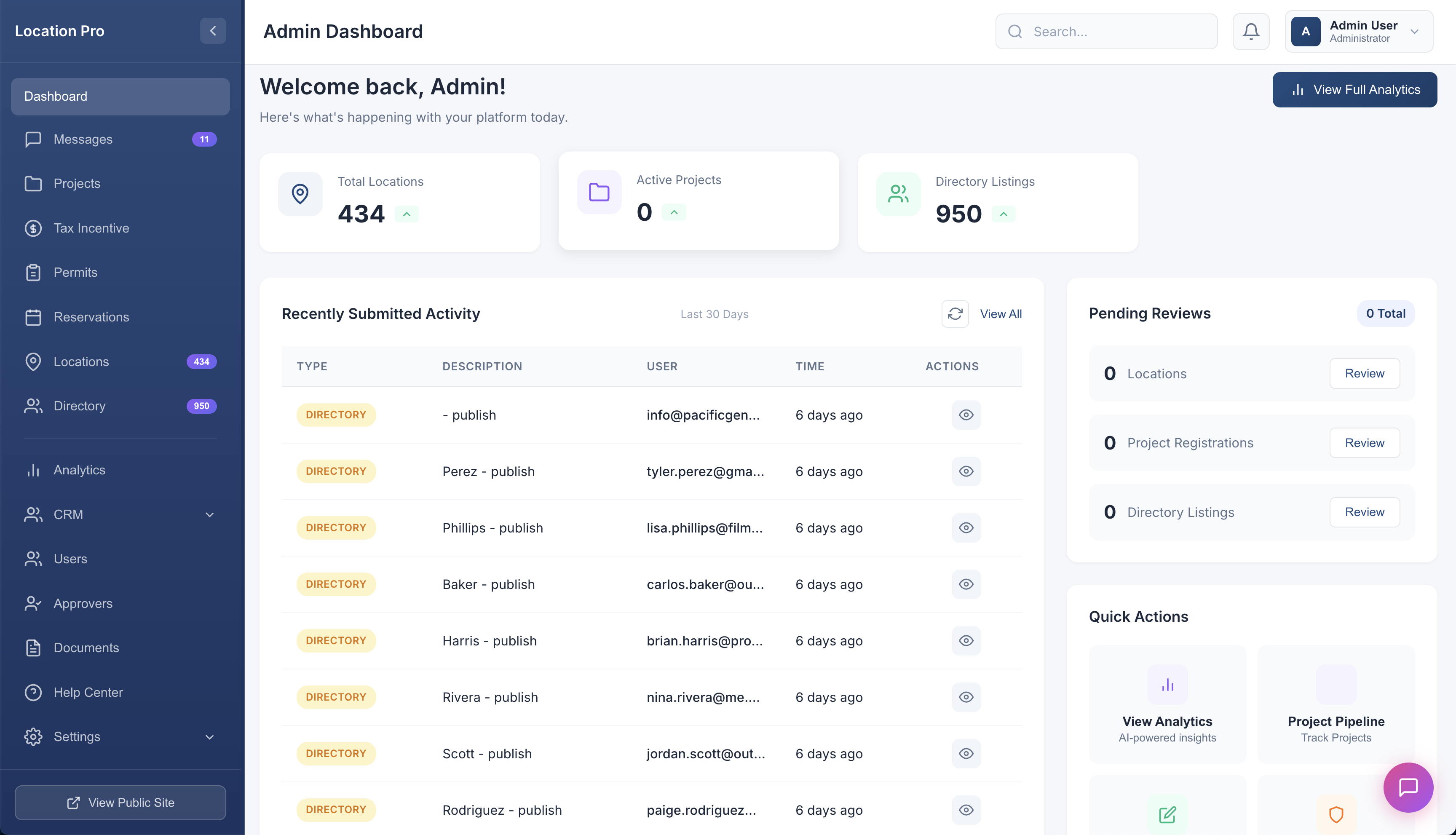Click the Directory Listings trend up arrow
This screenshot has height=835, width=1456.
[1004, 214]
